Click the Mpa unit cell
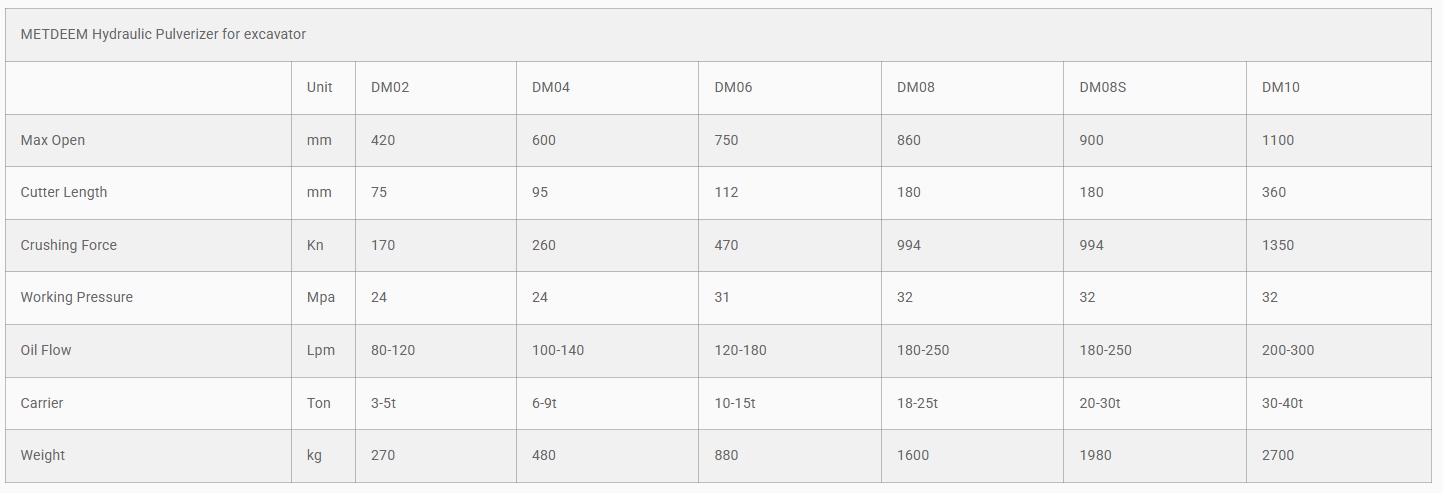1443x493 pixels. click(320, 297)
